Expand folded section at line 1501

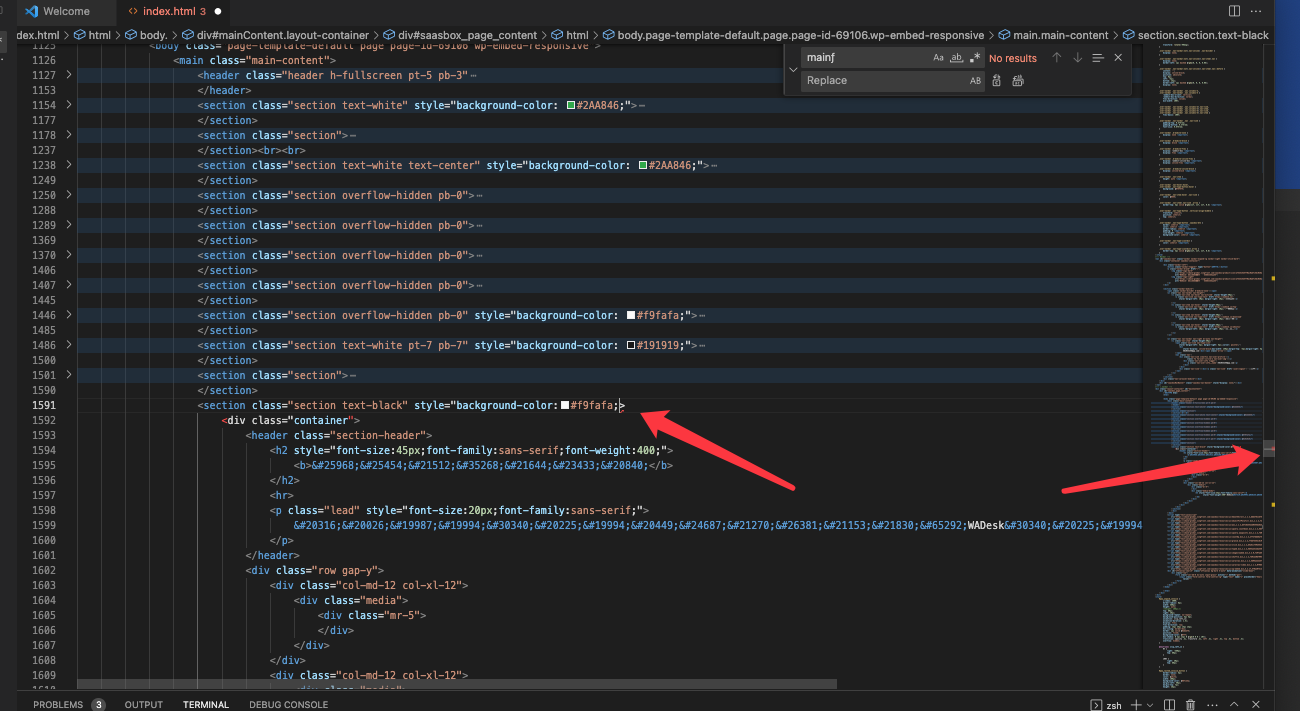pos(68,375)
